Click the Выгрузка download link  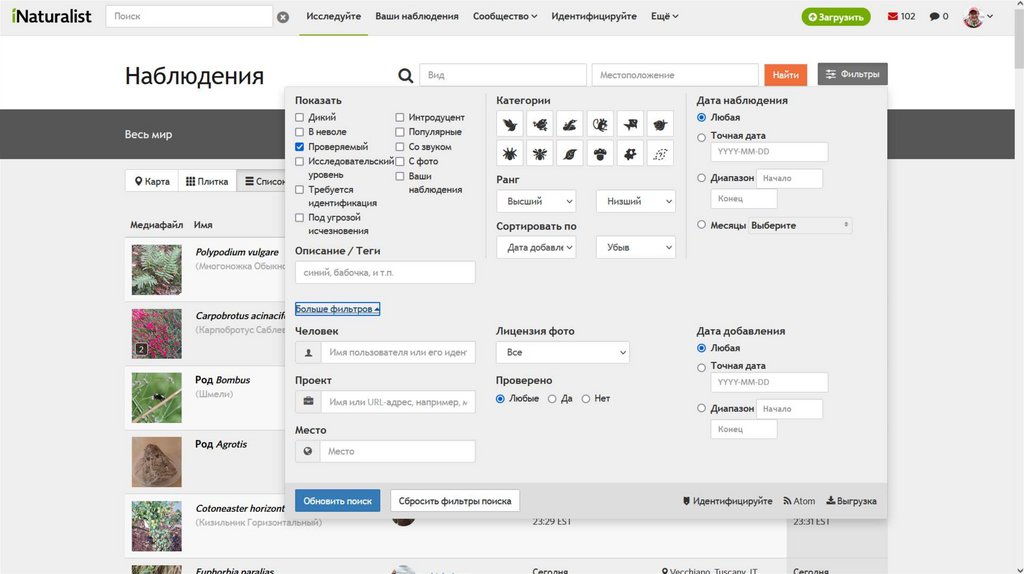852,501
